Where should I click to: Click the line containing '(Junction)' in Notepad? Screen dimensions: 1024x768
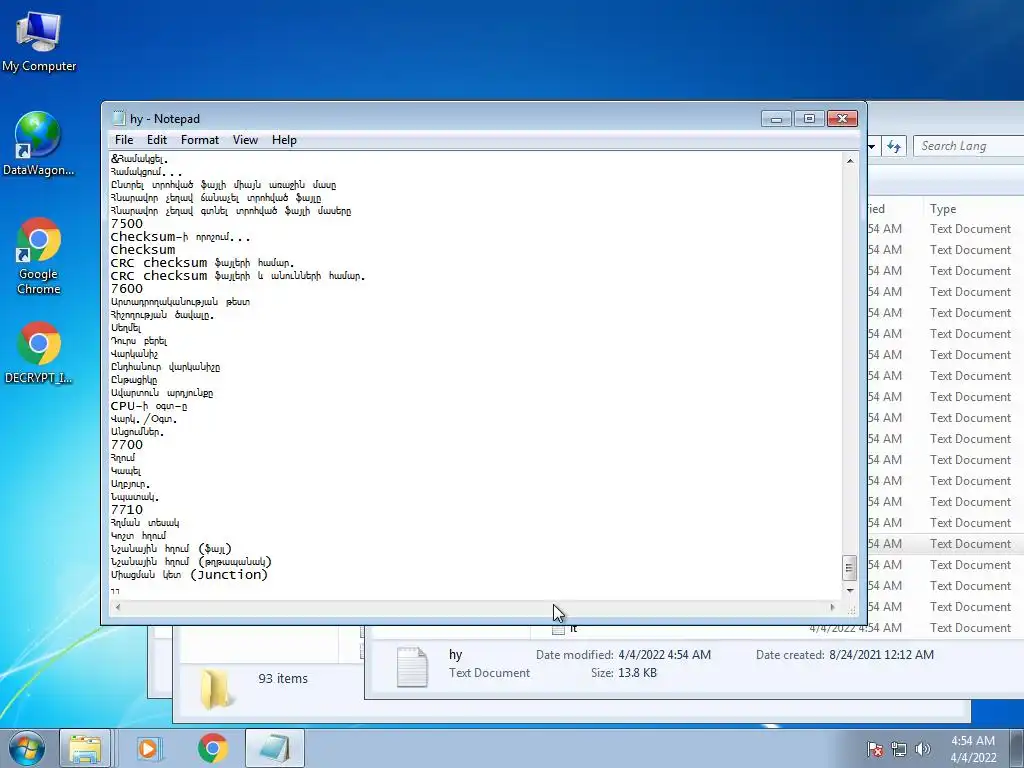pyautogui.click(x=189, y=575)
